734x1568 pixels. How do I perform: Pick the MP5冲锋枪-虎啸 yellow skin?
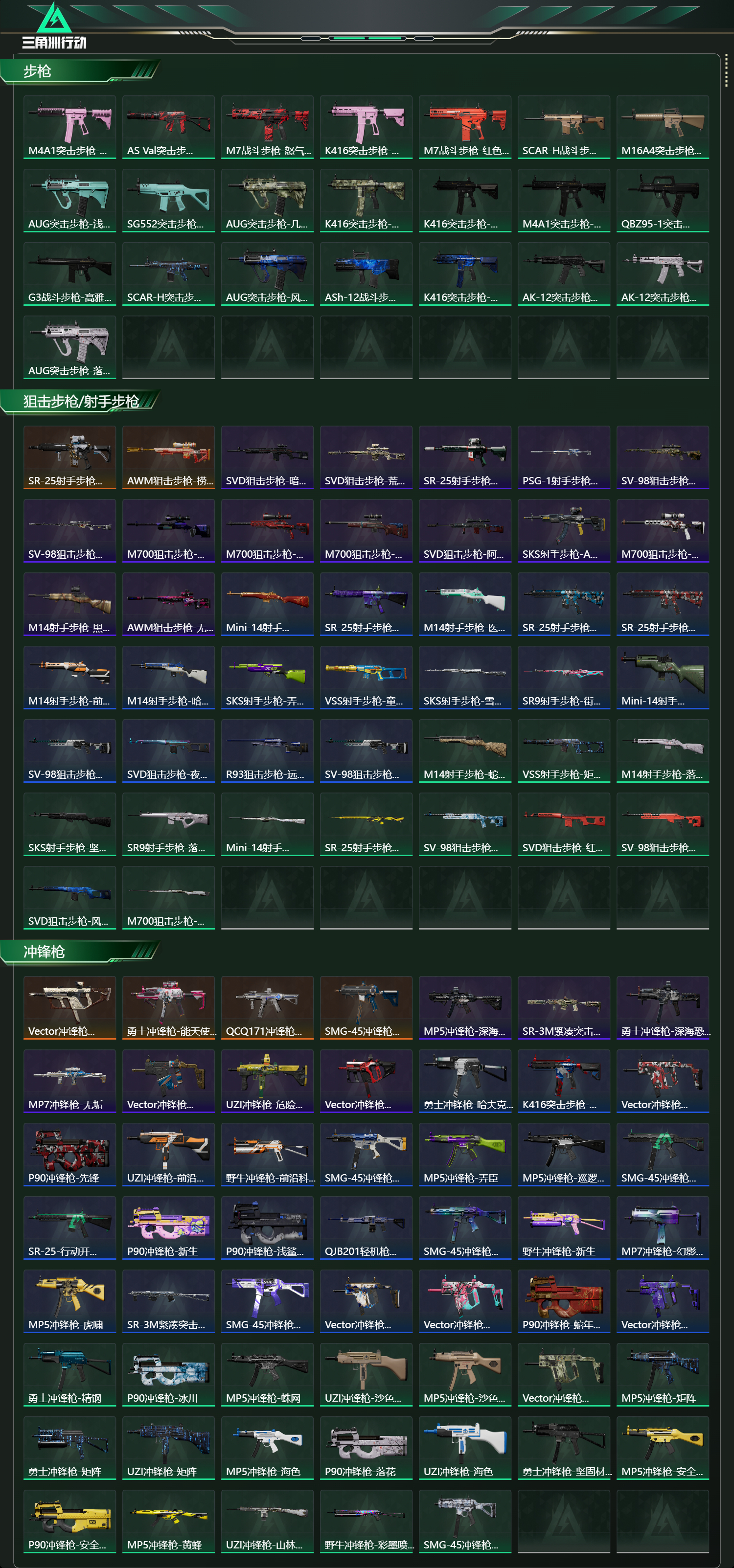point(69,1301)
